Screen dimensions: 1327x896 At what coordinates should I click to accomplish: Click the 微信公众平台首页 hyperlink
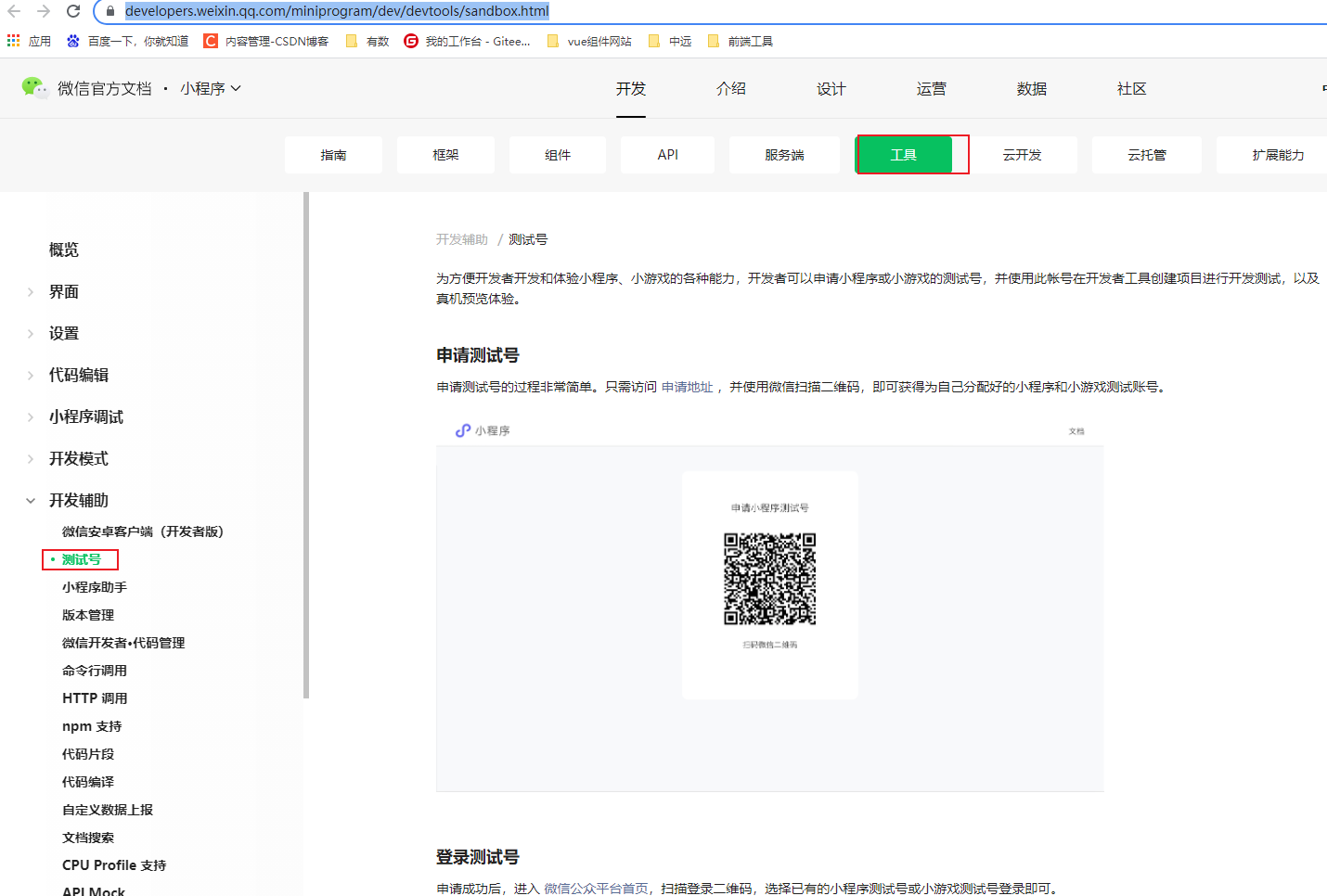596,889
